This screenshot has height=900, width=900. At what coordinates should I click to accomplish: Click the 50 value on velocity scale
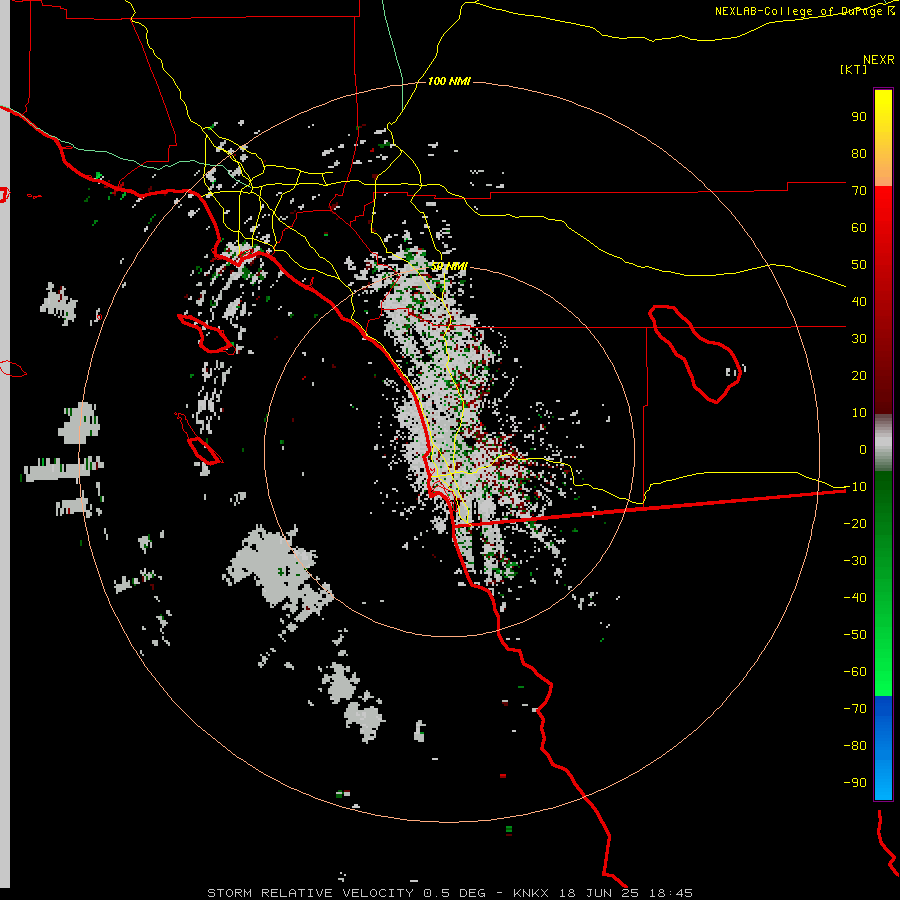859,265
